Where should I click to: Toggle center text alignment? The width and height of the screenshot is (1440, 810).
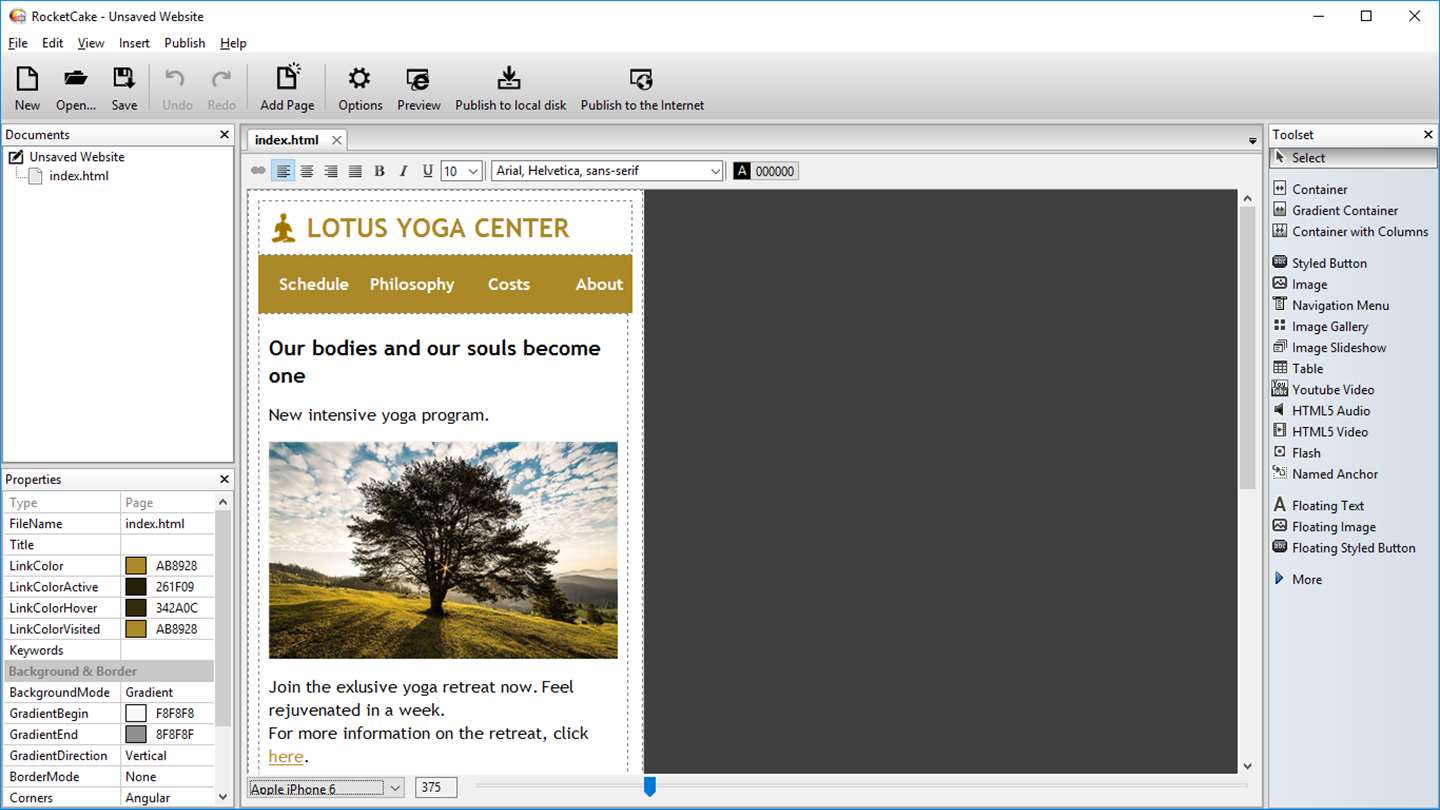[307, 171]
